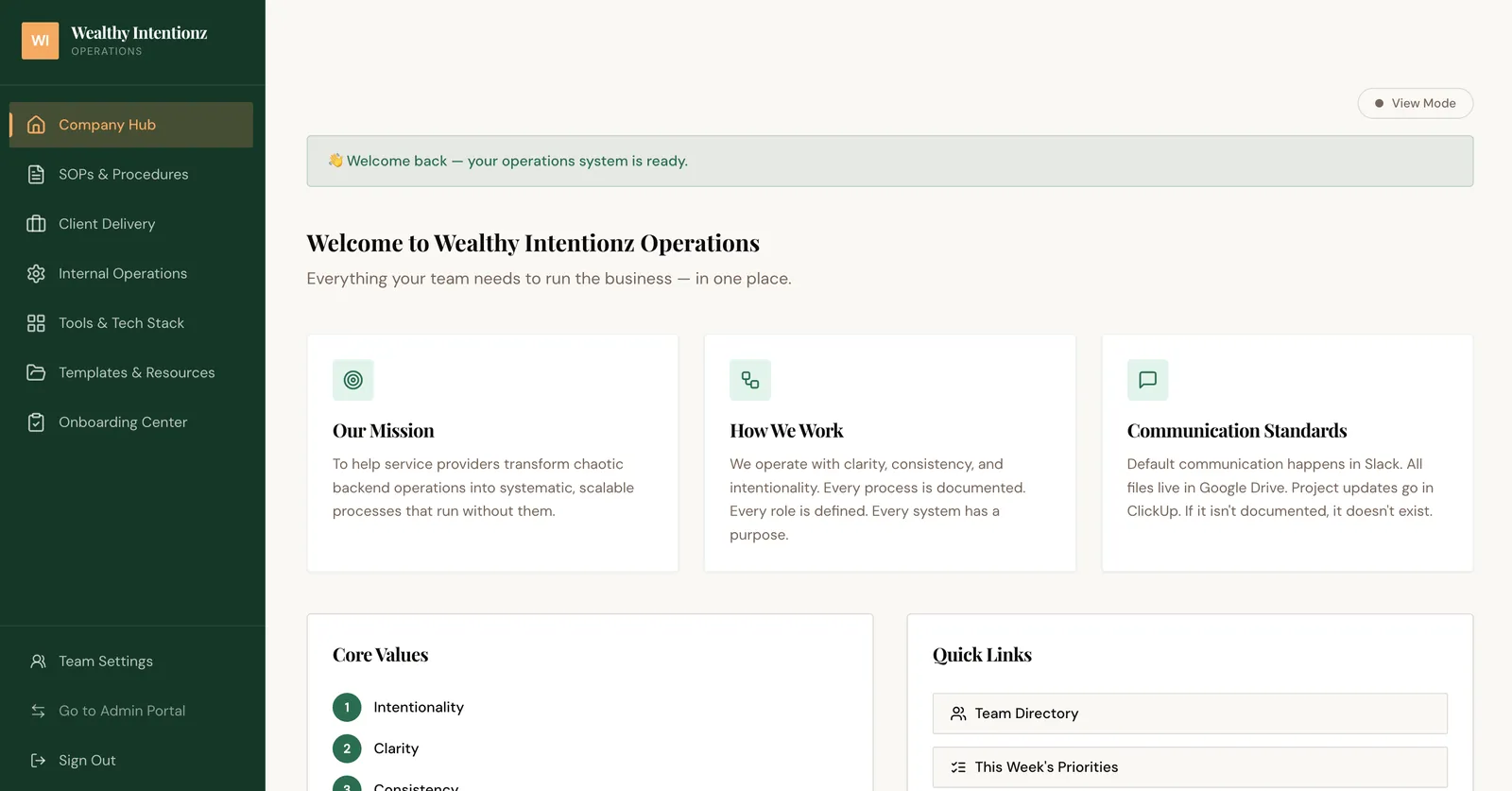This screenshot has height=791, width=1512.
Task: Go to the Onboarding Center
Action: click(x=131, y=422)
